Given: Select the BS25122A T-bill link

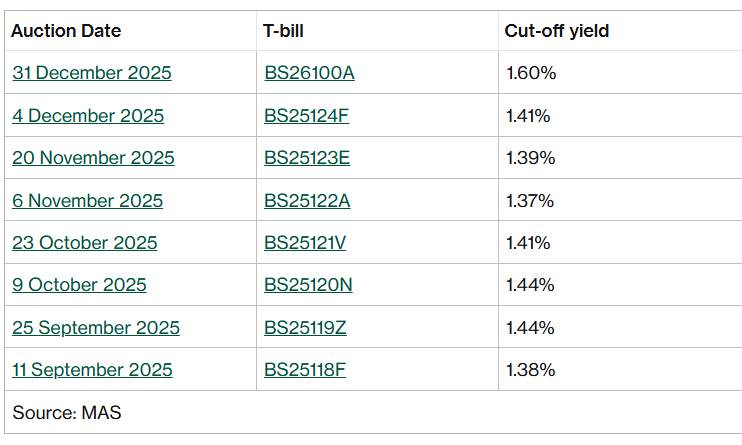Looking at the screenshot, I should [x=307, y=201].
